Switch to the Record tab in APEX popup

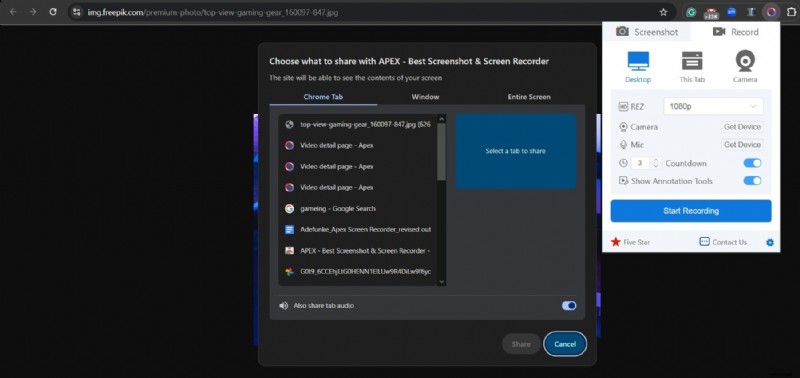[735, 32]
